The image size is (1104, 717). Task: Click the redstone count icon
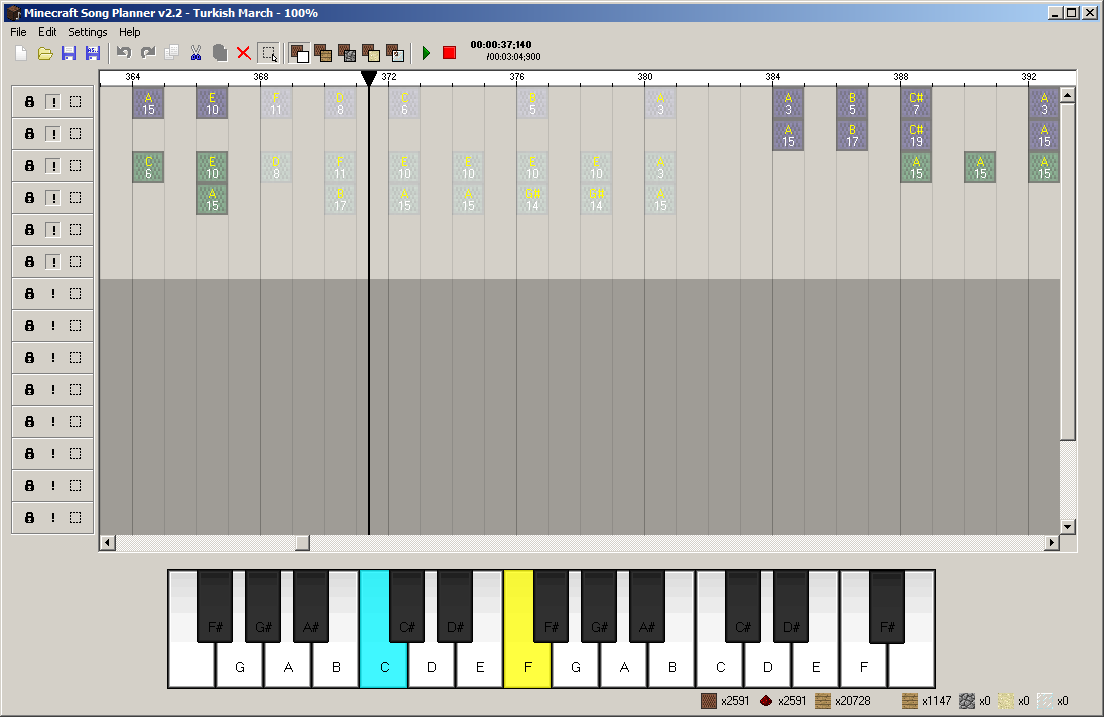(766, 701)
